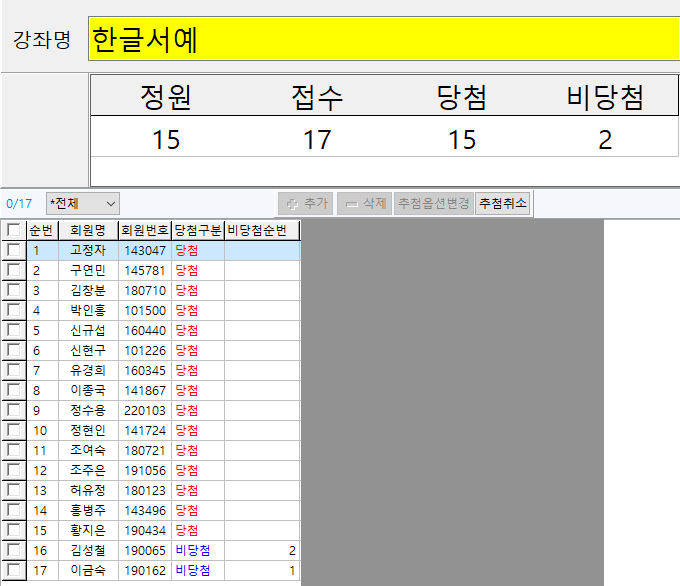Click the 비당첨순번 column header

262,230
